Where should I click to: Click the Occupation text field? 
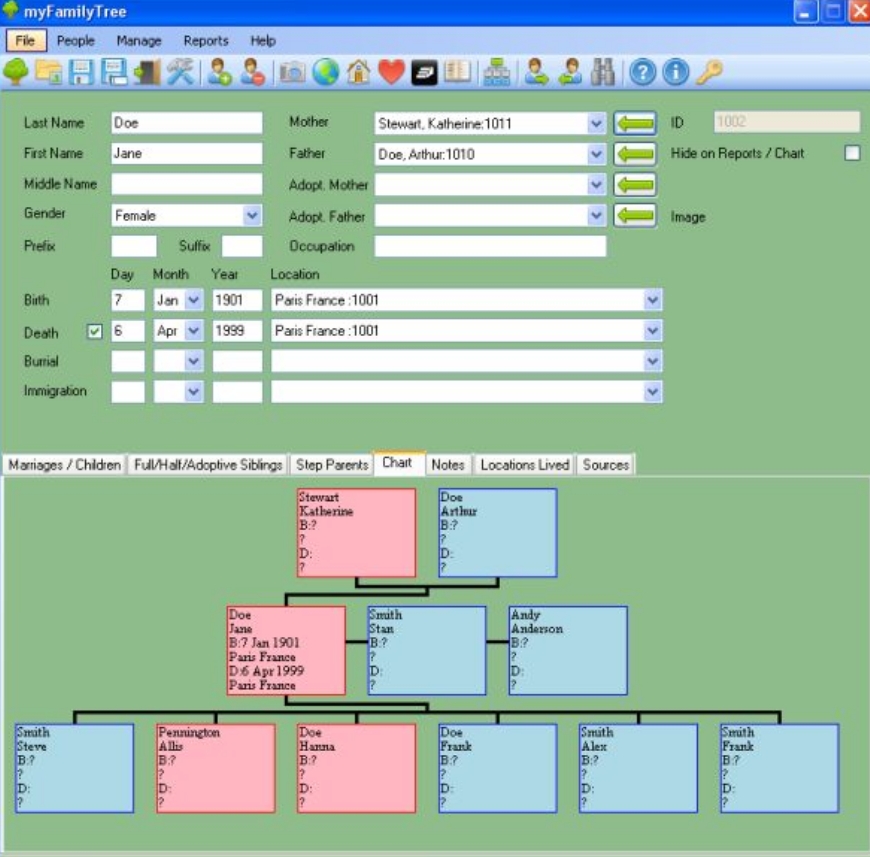tap(490, 246)
